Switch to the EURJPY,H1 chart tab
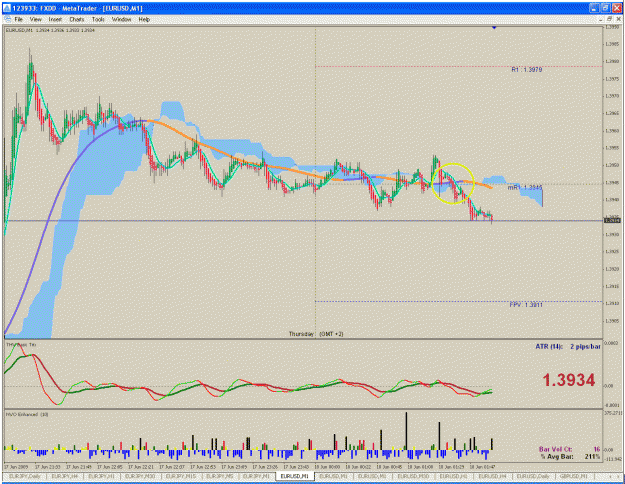This screenshot has height=484, width=625. pos(100,476)
